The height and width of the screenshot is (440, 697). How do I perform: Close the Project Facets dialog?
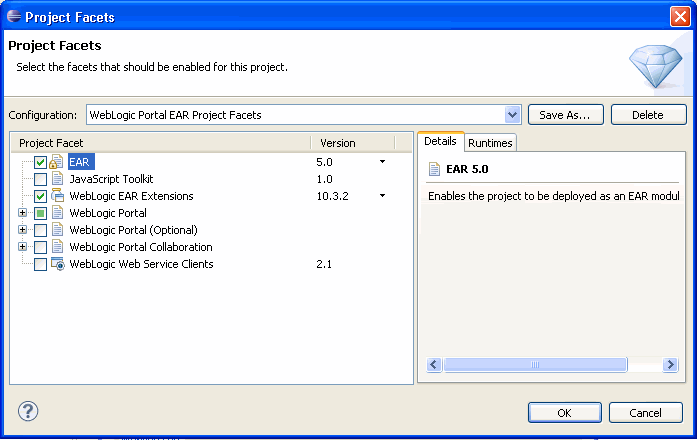[x=680, y=17]
